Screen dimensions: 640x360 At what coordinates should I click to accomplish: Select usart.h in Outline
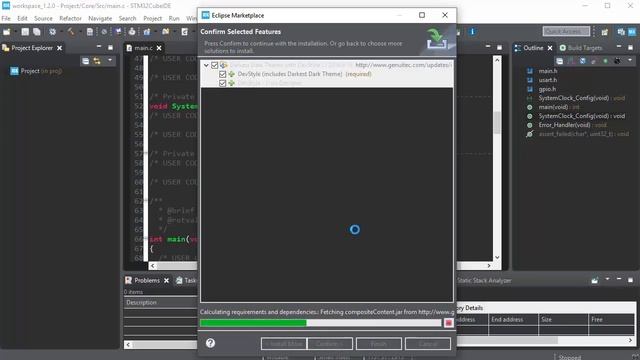(548, 80)
